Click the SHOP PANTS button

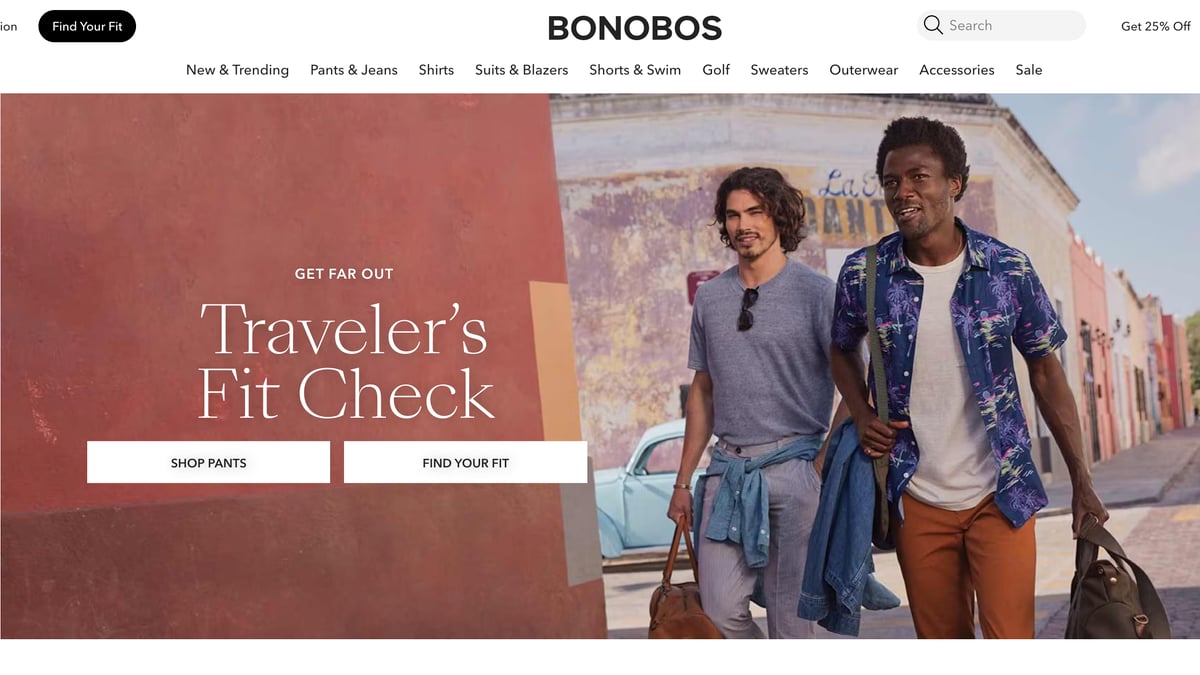point(208,462)
